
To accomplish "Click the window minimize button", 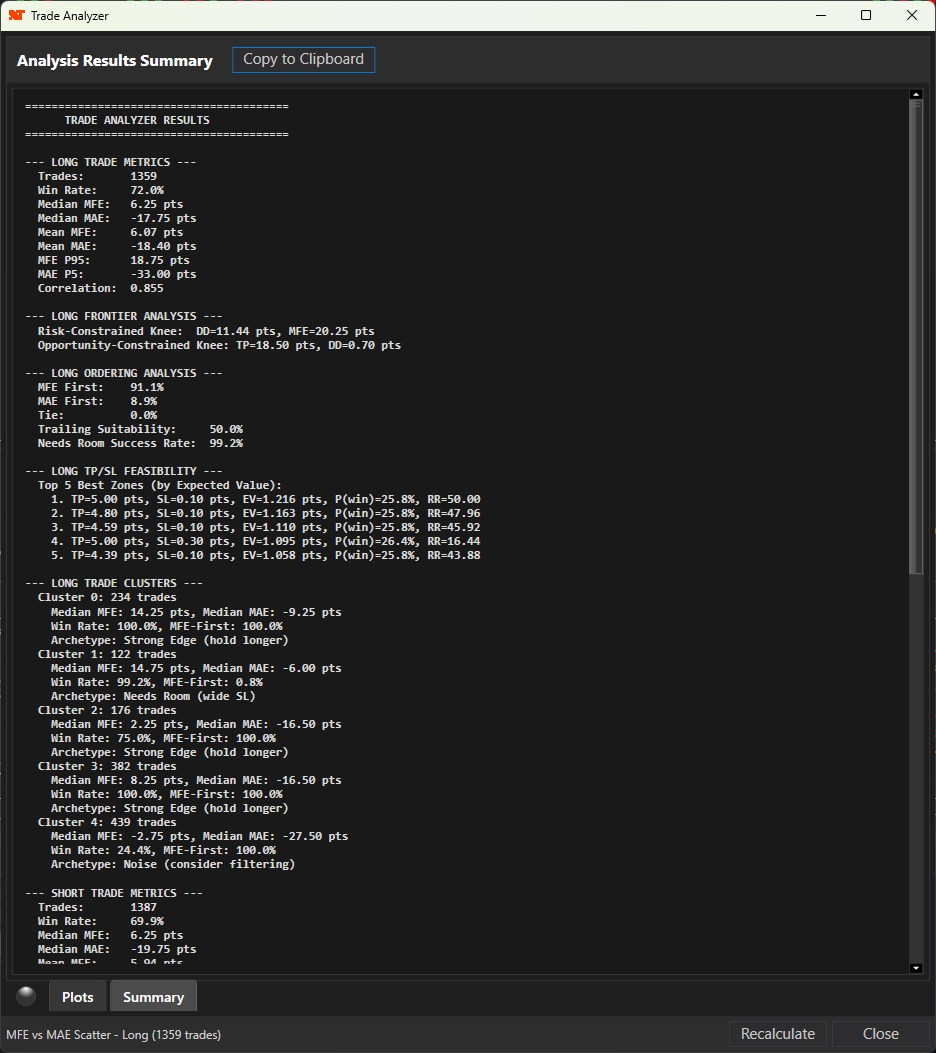I will 820,15.
